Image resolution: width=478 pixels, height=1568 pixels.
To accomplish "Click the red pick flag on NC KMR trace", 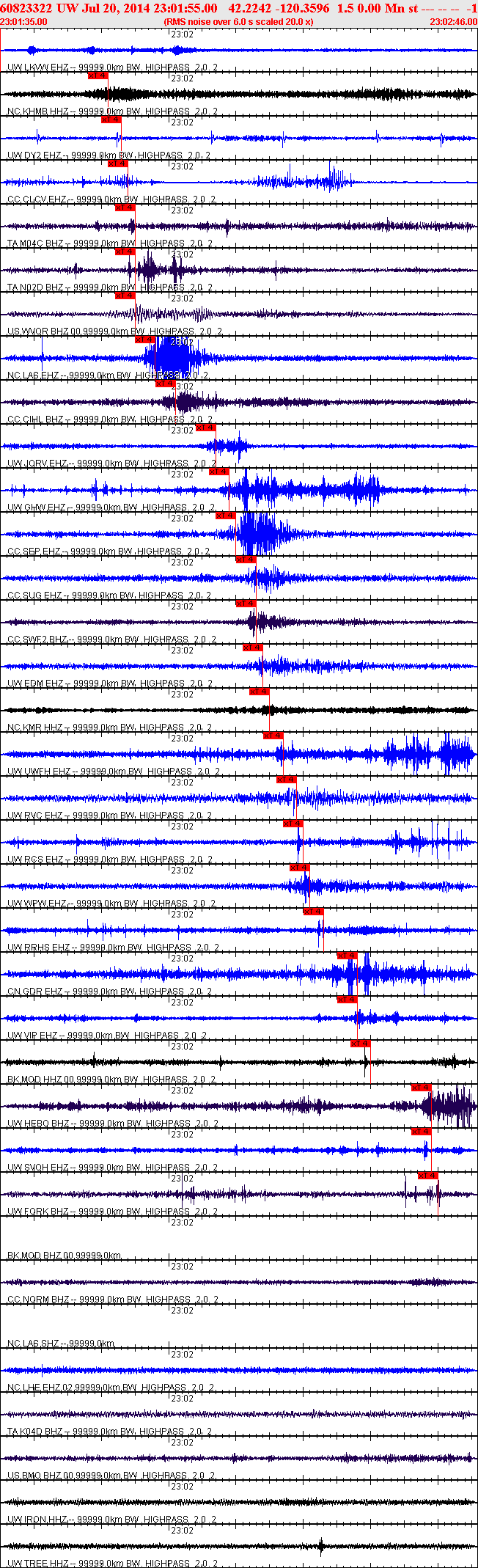I will pos(260,691).
